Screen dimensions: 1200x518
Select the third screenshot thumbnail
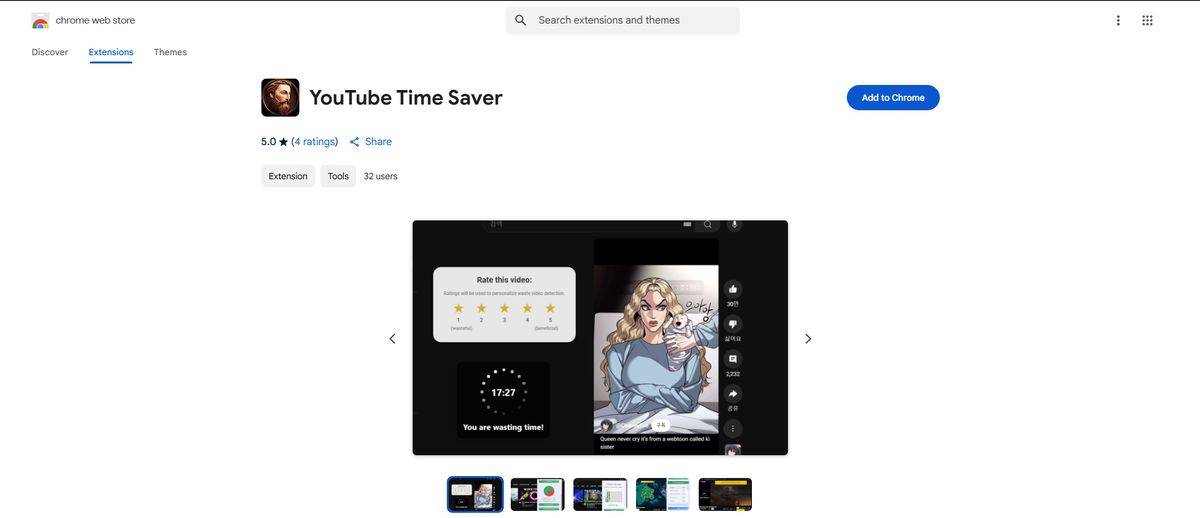[600, 494]
